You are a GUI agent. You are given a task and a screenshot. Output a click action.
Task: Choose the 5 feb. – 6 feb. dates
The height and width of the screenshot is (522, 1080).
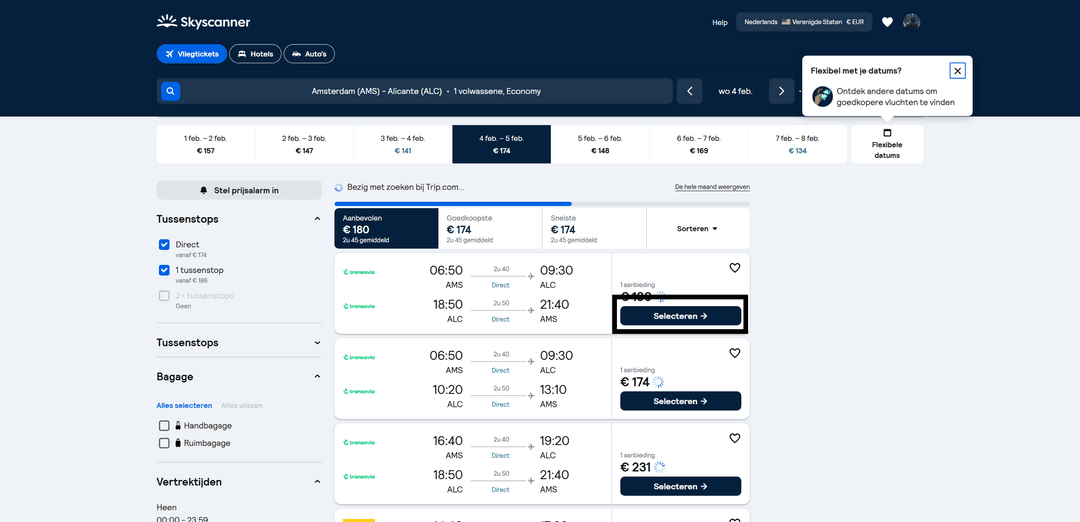point(600,144)
